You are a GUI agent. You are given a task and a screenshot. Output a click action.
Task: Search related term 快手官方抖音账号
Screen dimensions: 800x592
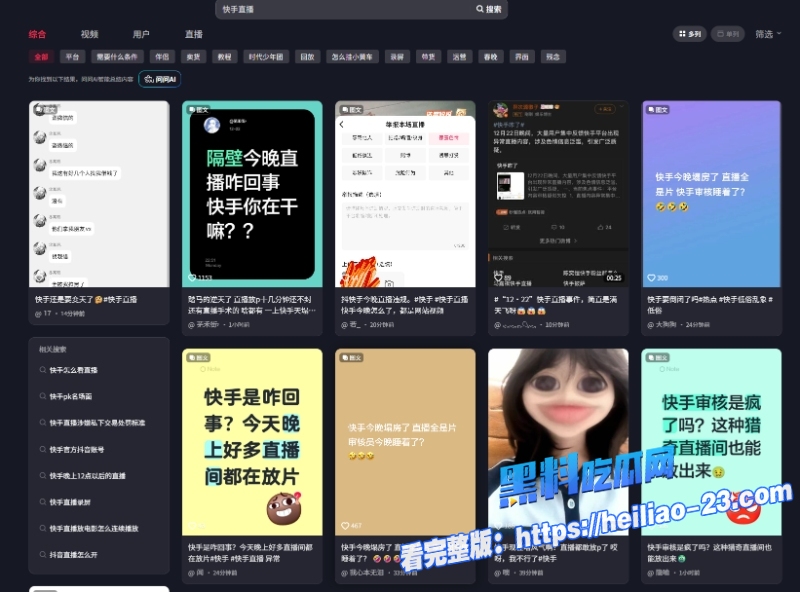[77, 450]
